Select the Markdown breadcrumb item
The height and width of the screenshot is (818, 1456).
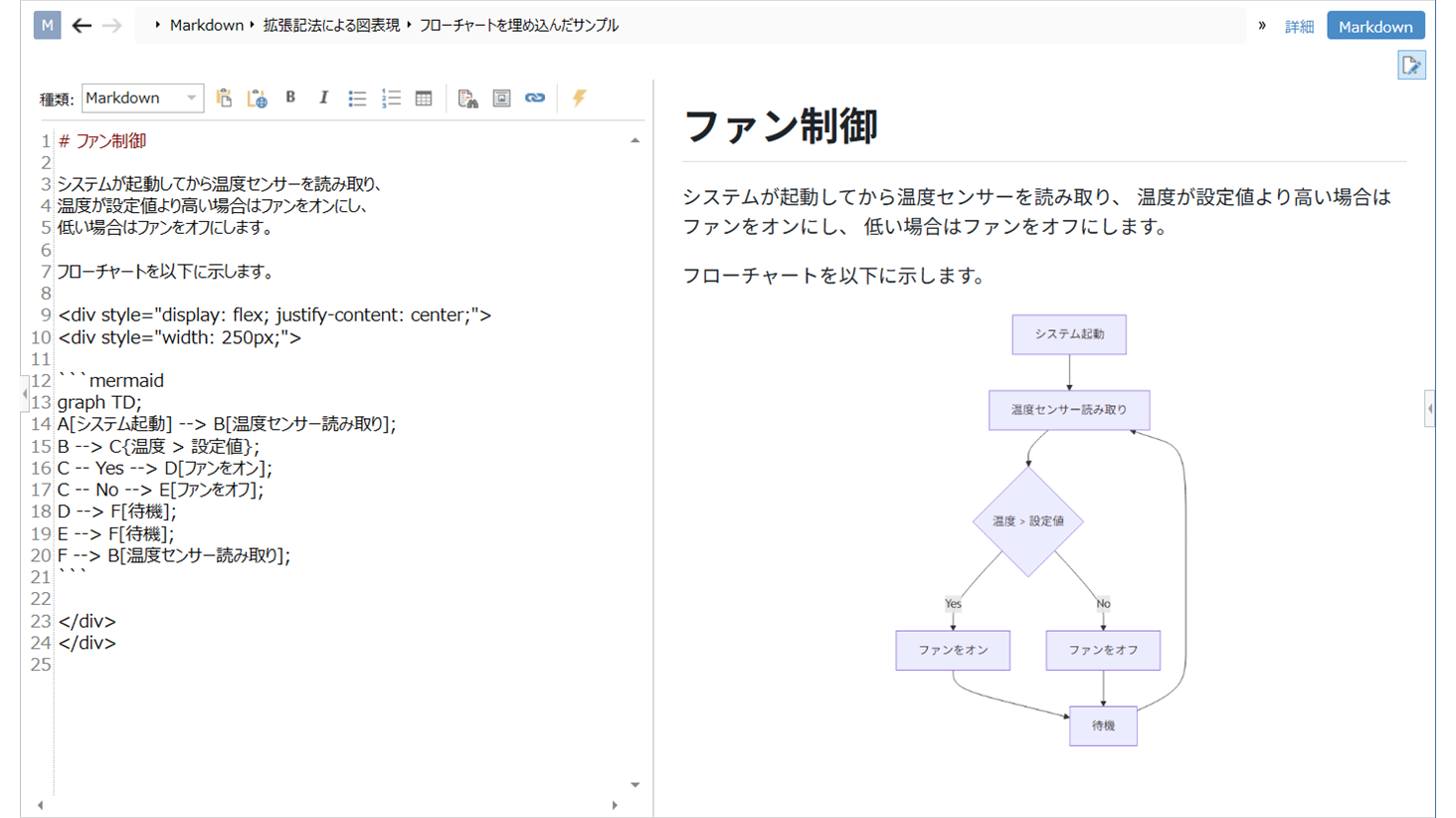click(207, 25)
